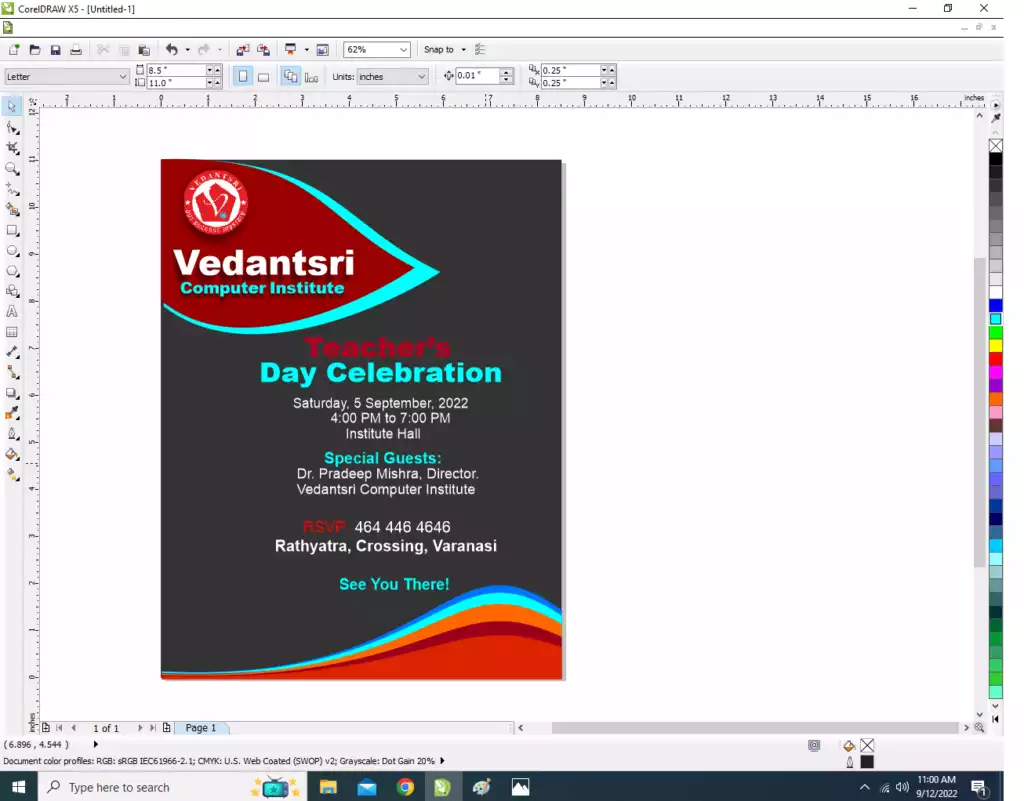The width and height of the screenshot is (1024, 801).
Task: Switch to the Page 1 tab
Action: pos(200,727)
